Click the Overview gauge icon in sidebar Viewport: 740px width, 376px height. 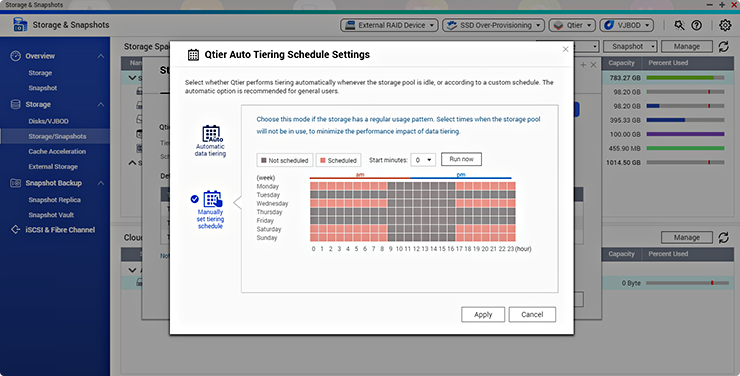tap(16, 56)
